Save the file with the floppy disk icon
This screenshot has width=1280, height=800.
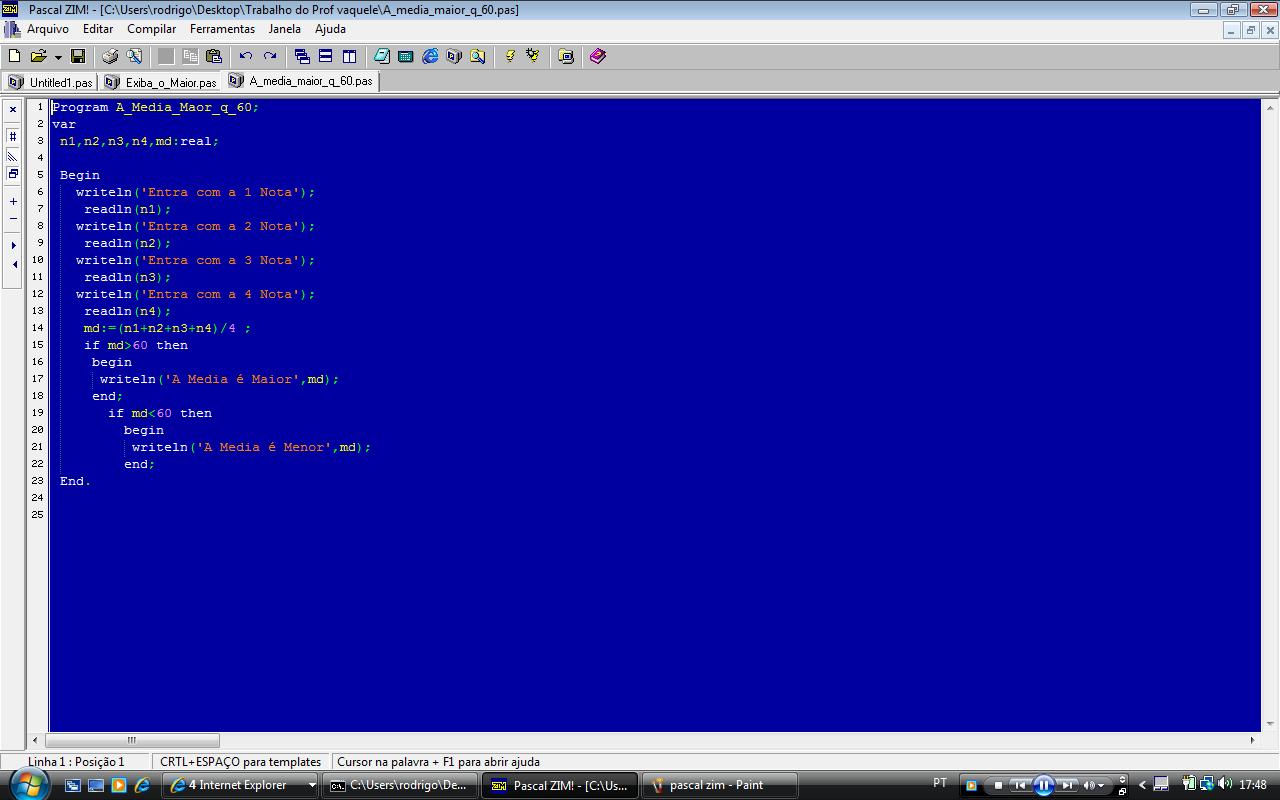[77, 56]
